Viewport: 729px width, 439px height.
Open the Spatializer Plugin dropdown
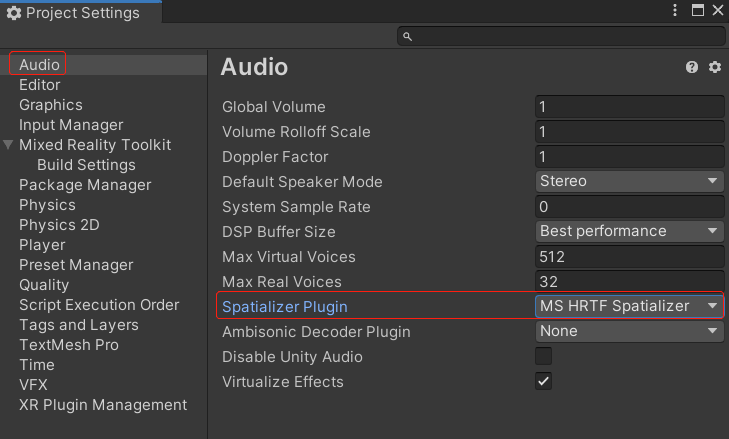click(x=629, y=306)
